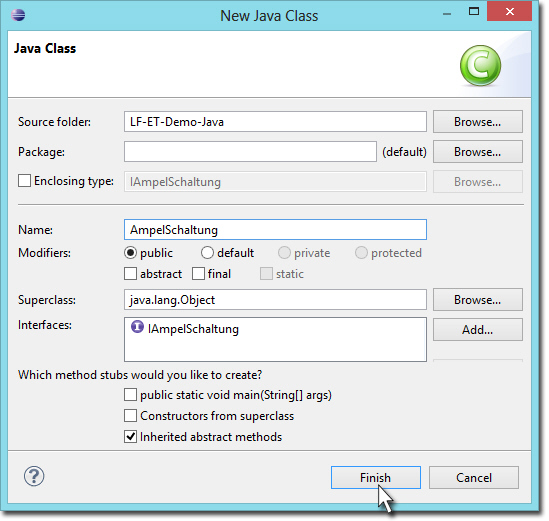Enable public static void main stub

coord(130,395)
